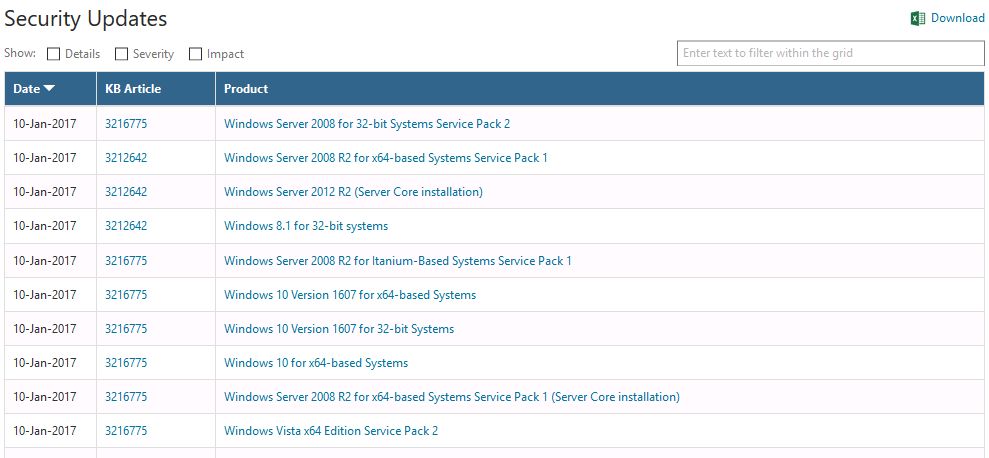Open Windows Server 2012 R2 Server Core link
The image size is (989, 458).
coord(353,192)
